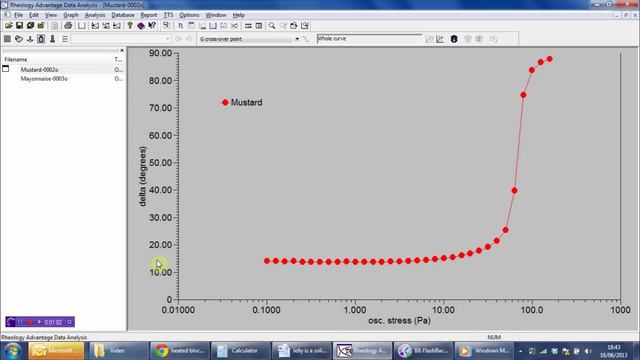Click the recorder pause button in purple widget

(20, 322)
